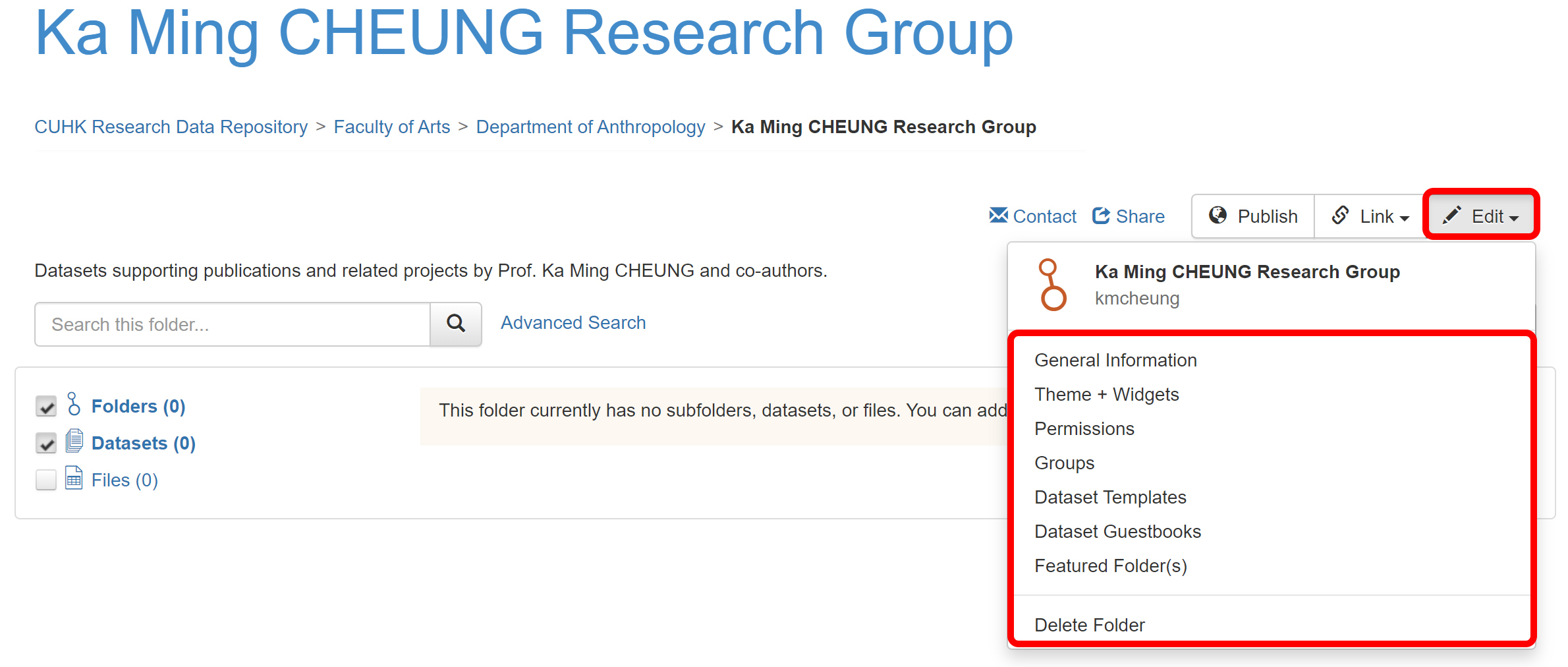Viewport: 1568px width, 667px height.
Task: Click the chain link icon
Action: click(1340, 216)
